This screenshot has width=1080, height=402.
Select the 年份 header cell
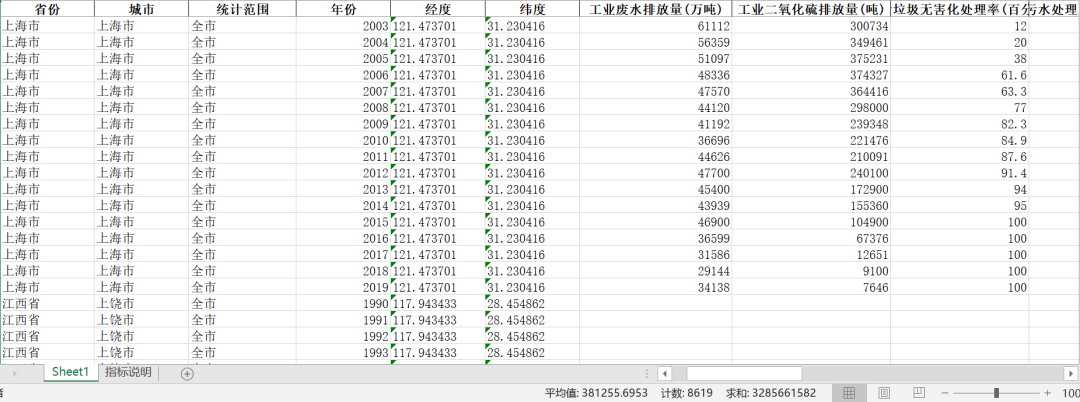tap(343, 9)
